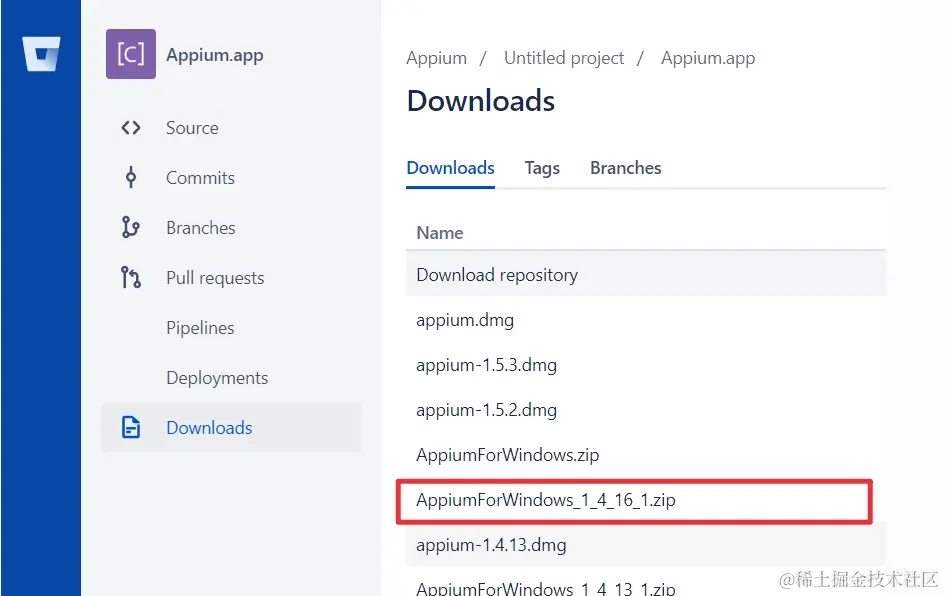Click the Branches fork icon in sidebar
Viewport: 945px width, 596px height.
coord(131,228)
